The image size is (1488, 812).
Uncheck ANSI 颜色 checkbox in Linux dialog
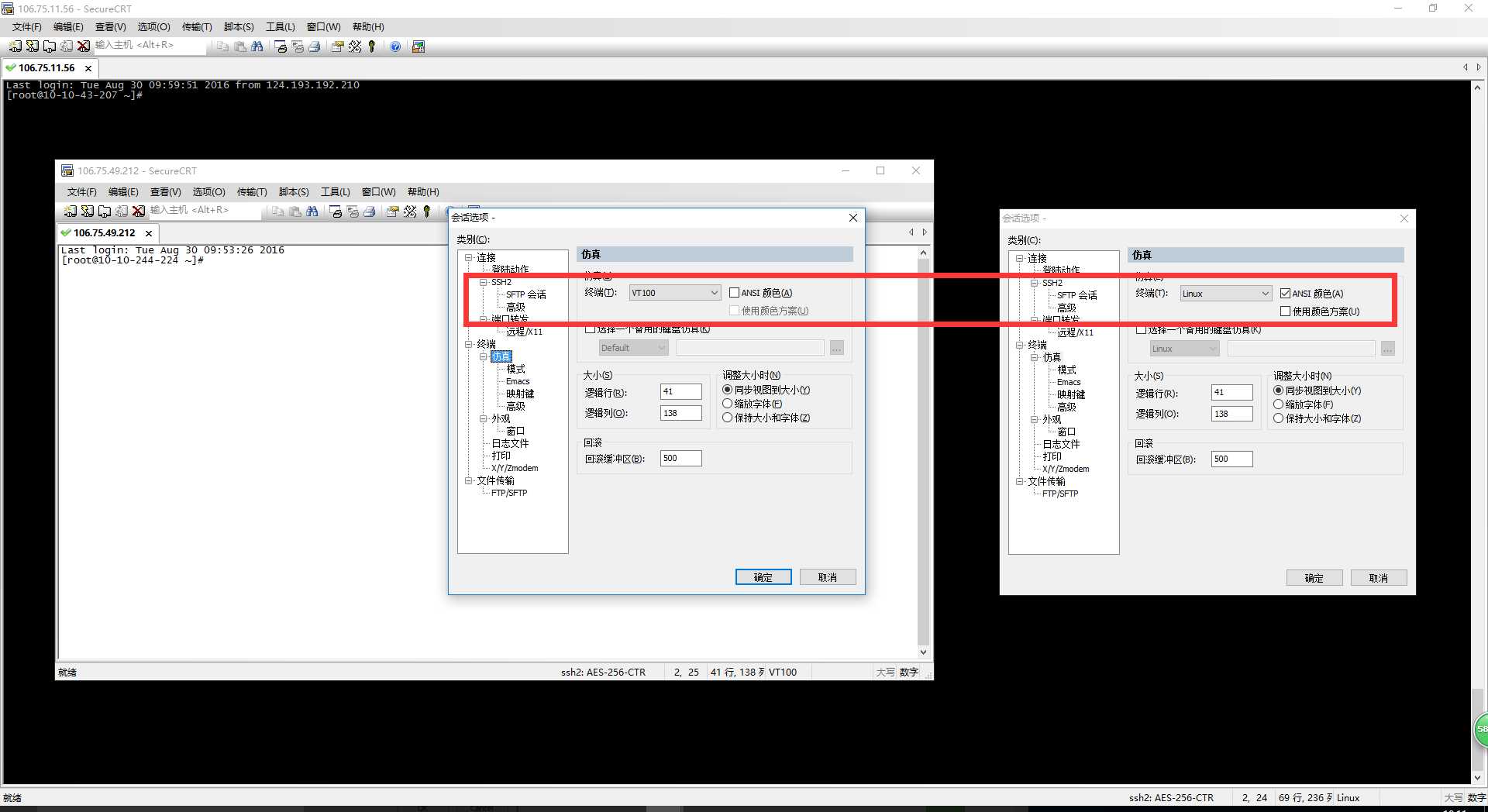pos(1285,294)
